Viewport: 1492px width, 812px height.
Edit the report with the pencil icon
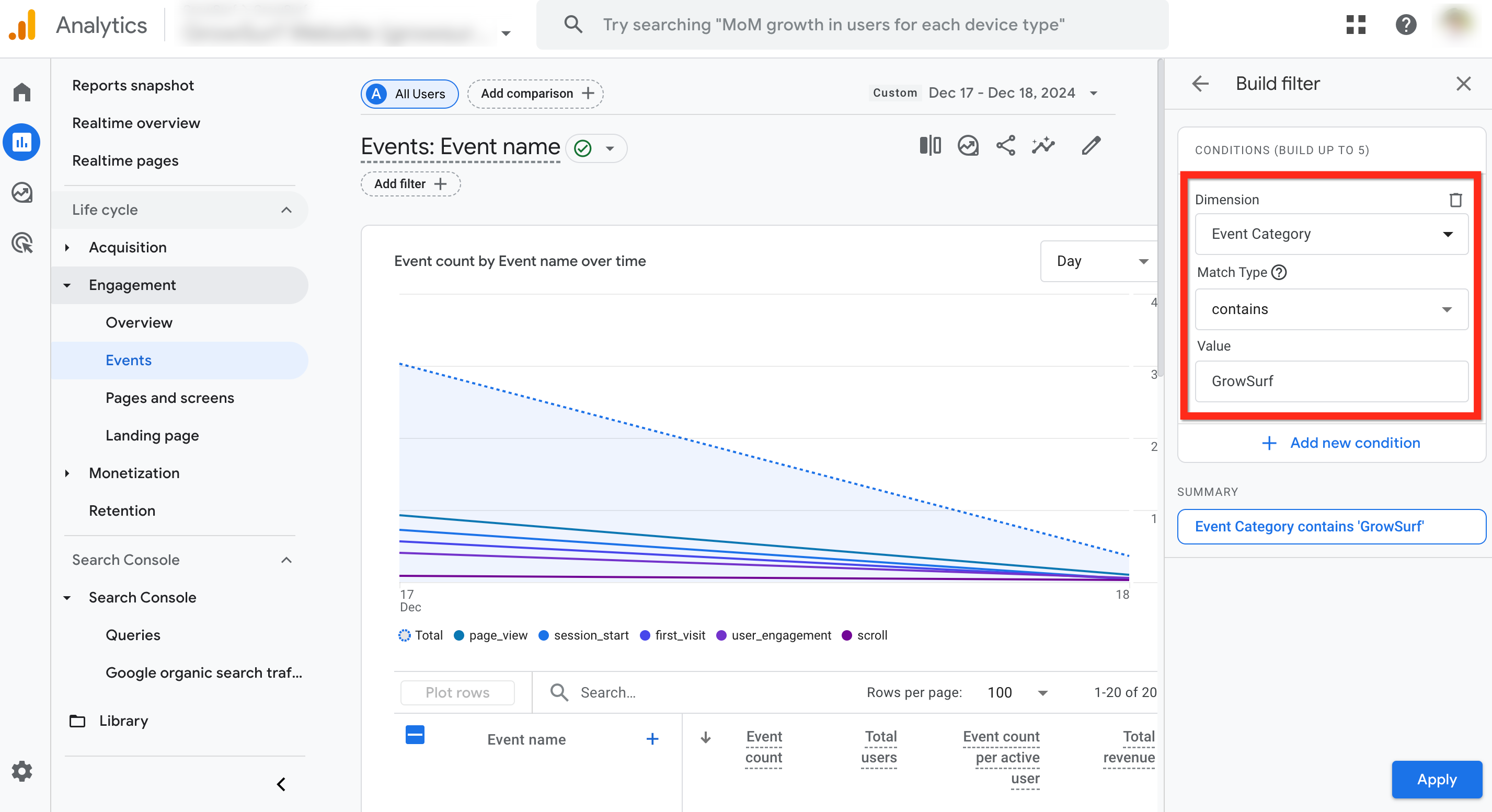tap(1091, 146)
